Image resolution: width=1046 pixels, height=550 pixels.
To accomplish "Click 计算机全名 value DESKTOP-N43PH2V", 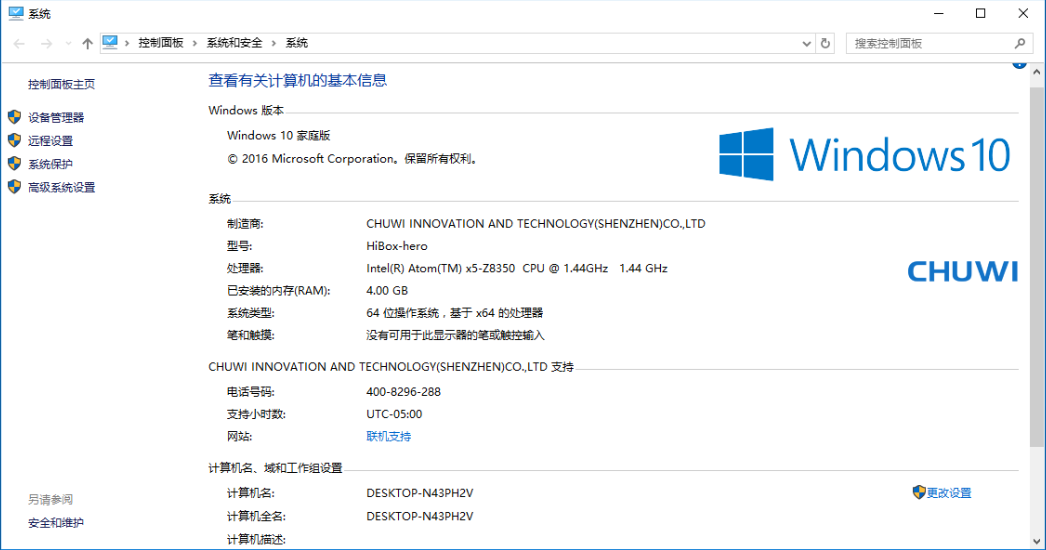I will (x=420, y=517).
